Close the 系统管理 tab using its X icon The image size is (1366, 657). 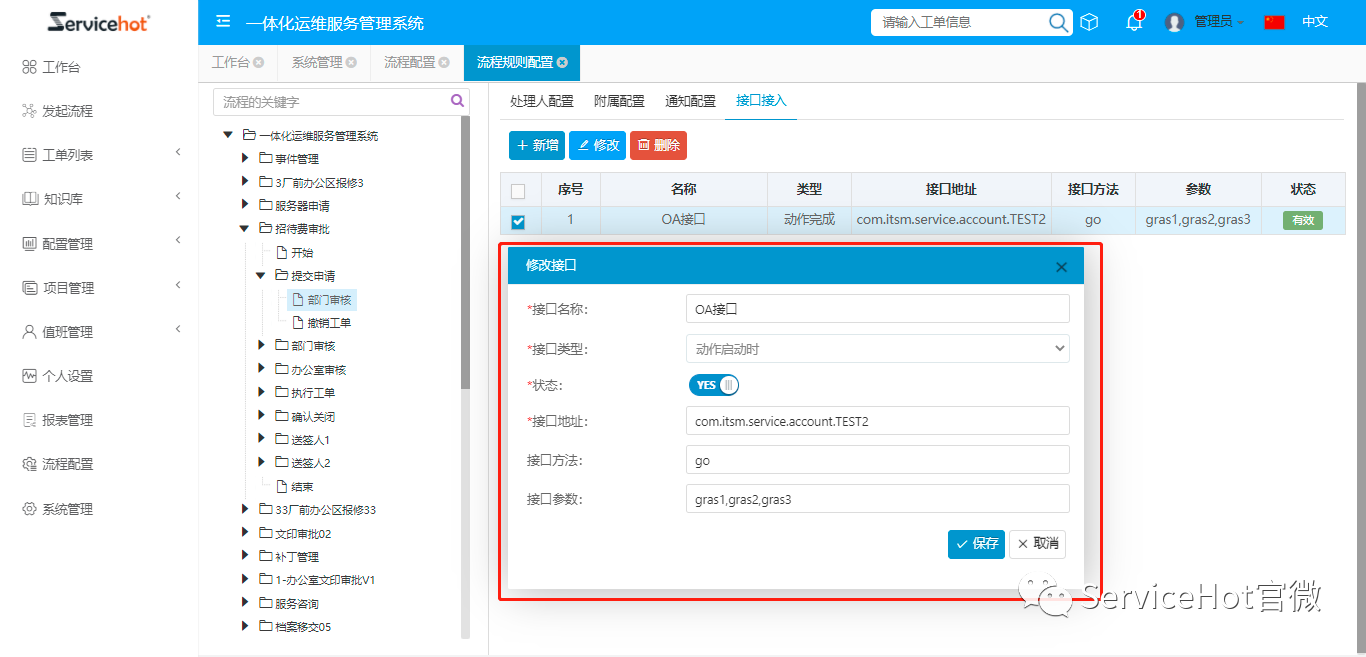tap(351, 62)
